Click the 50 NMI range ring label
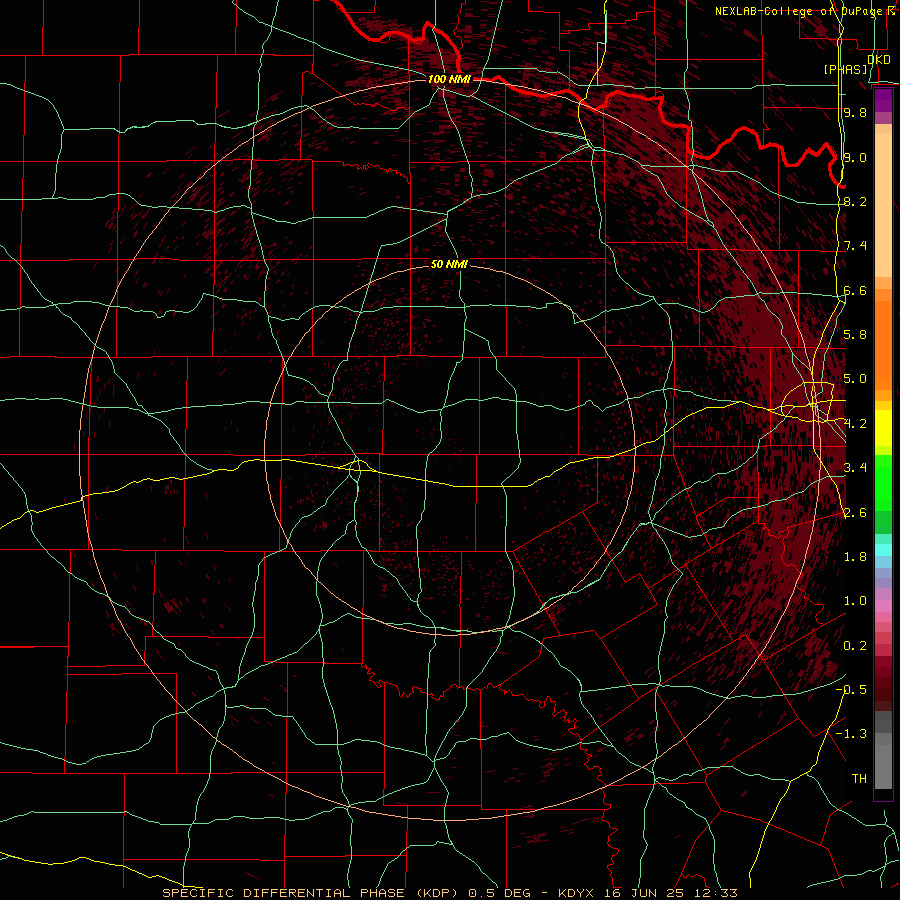Viewport: 900px width, 900px height. [449, 264]
